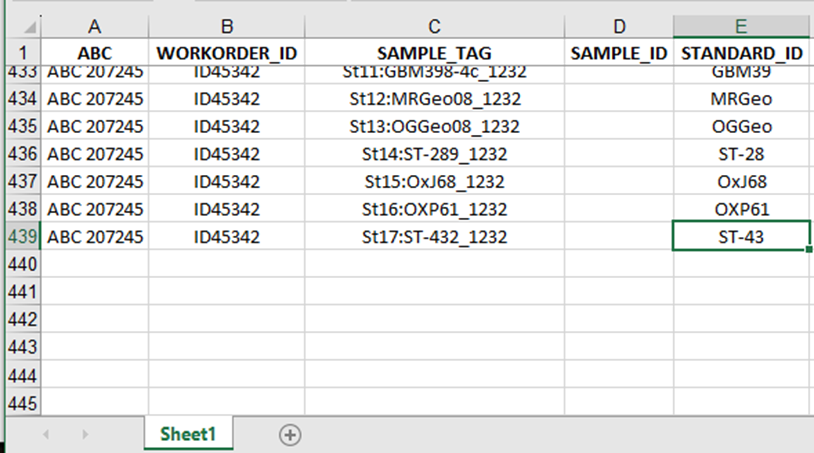Viewport: 814px width, 453px height.
Task: Select cell containing St15:OxJ68_1232
Action: [x=434, y=182]
